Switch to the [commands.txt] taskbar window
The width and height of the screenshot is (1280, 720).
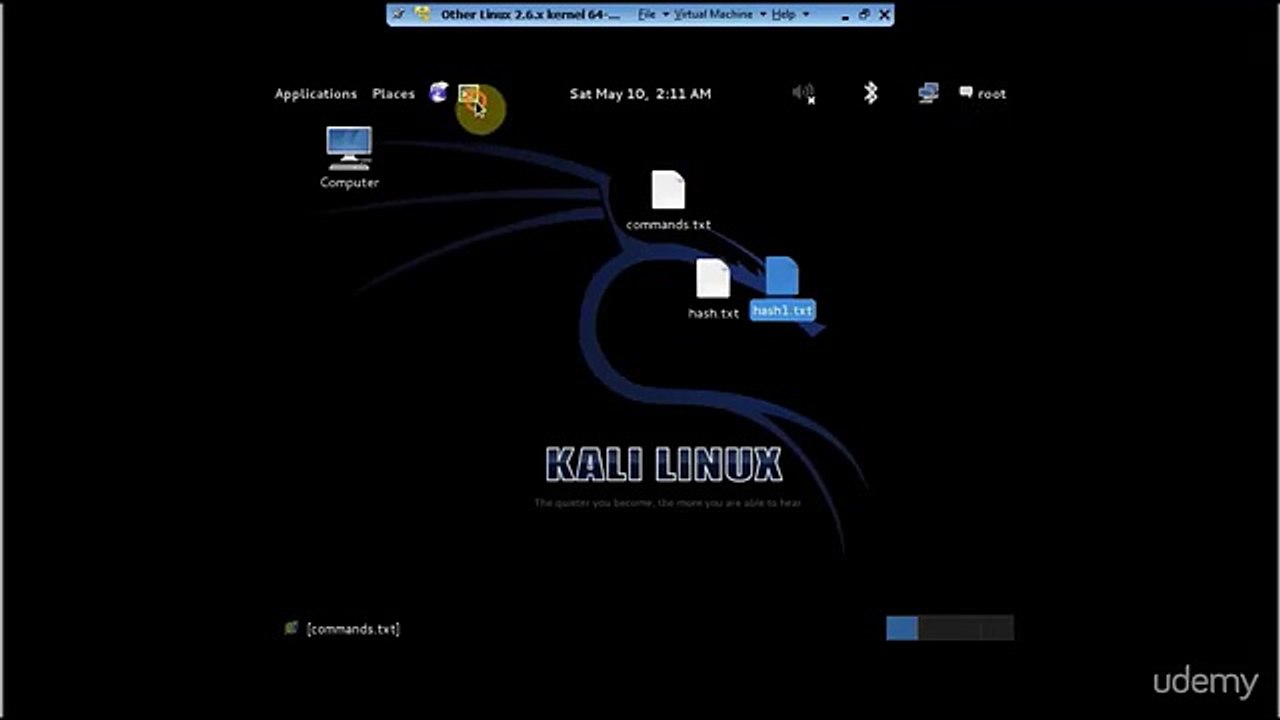pyautogui.click(x=342, y=628)
